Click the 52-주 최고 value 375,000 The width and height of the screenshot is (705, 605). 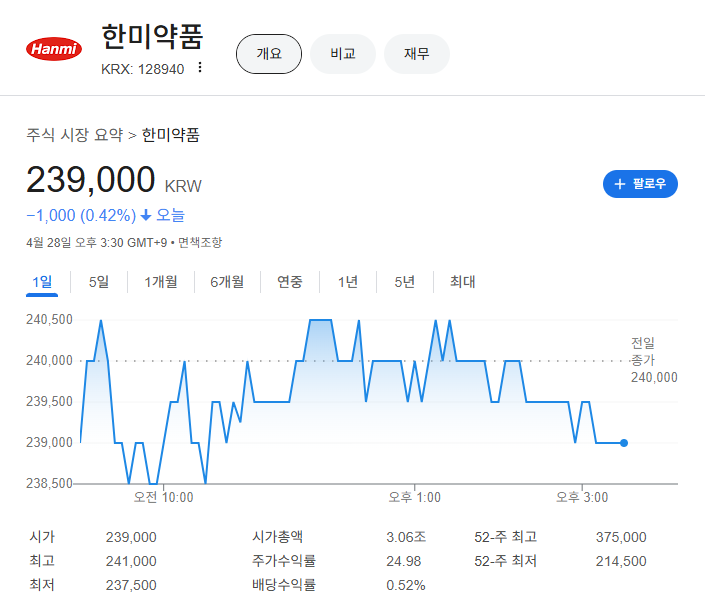(x=621, y=537)
